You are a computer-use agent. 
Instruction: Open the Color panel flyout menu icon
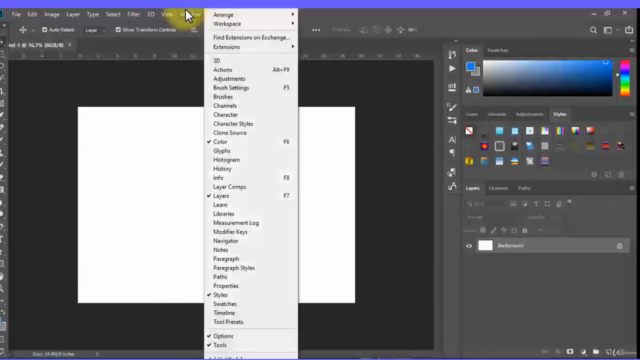click(631, 50)
